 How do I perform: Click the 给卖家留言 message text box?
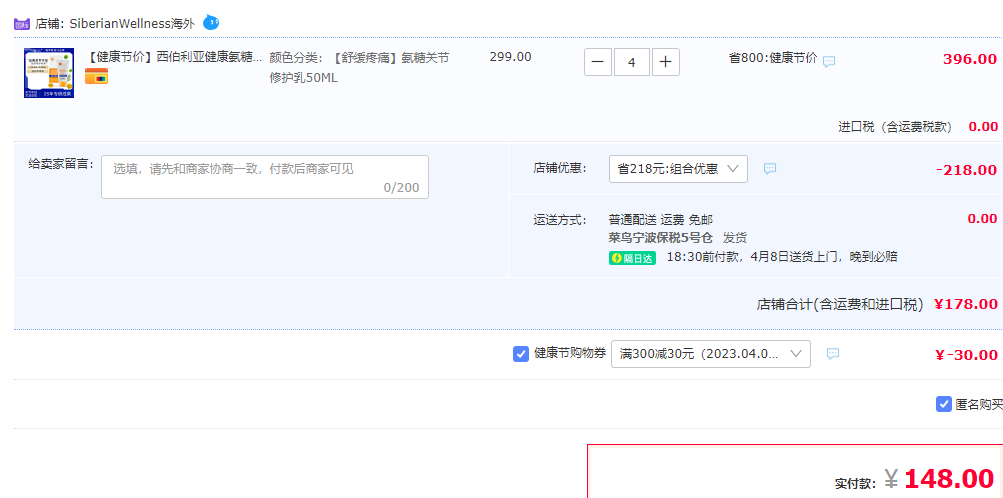pos(265,177)
